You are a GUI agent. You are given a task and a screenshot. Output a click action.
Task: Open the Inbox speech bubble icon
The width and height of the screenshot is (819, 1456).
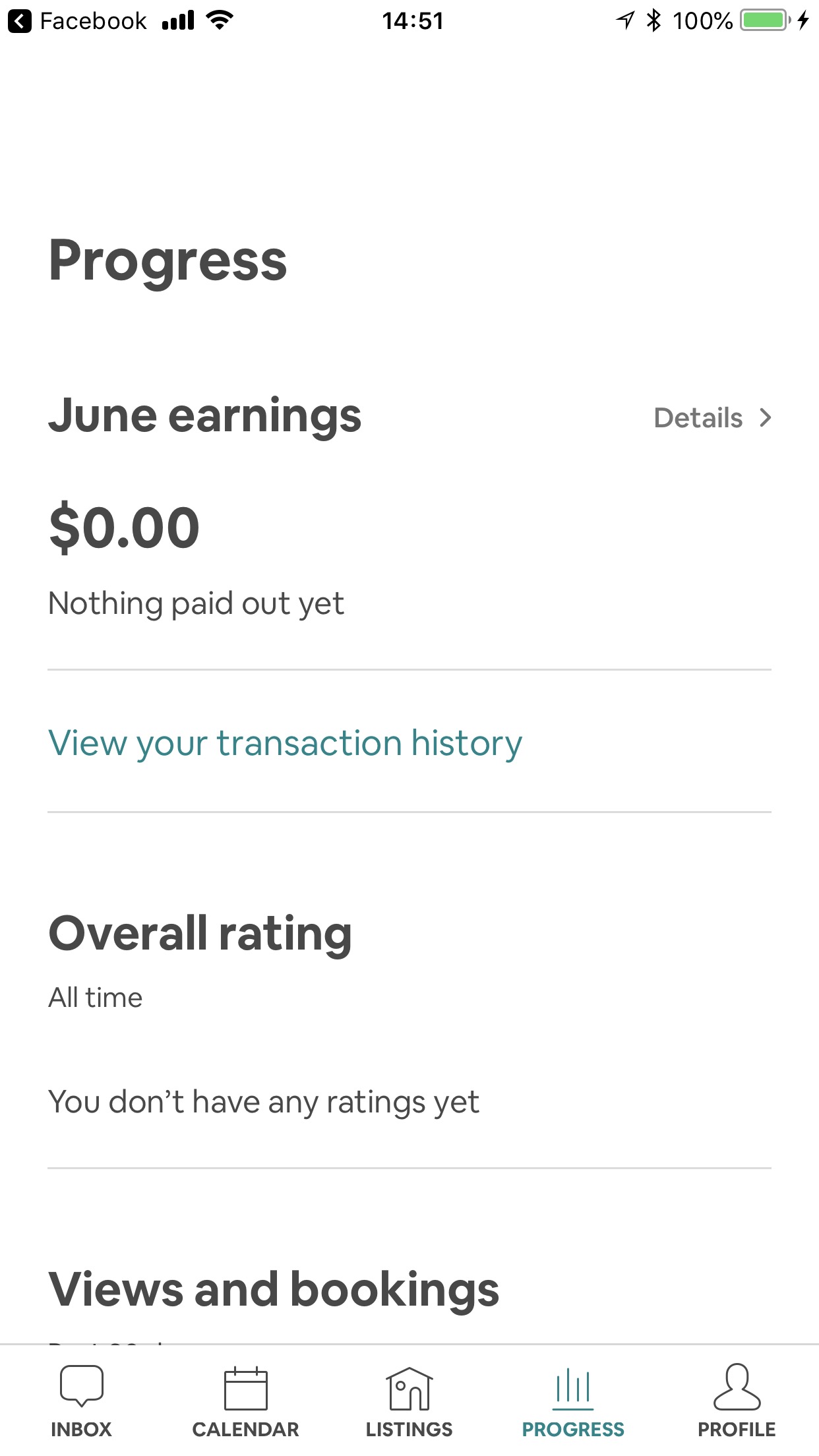click(81, 1385)
